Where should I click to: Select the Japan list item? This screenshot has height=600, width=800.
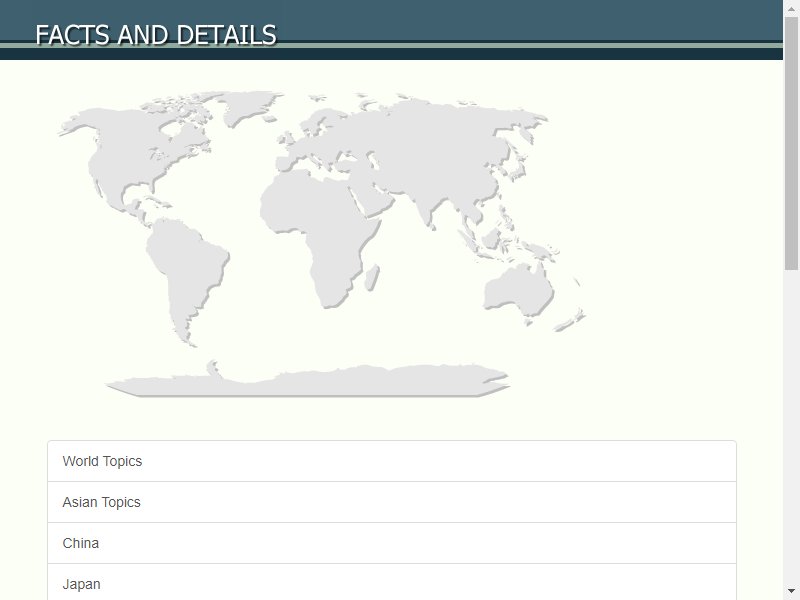coord(392,582)
